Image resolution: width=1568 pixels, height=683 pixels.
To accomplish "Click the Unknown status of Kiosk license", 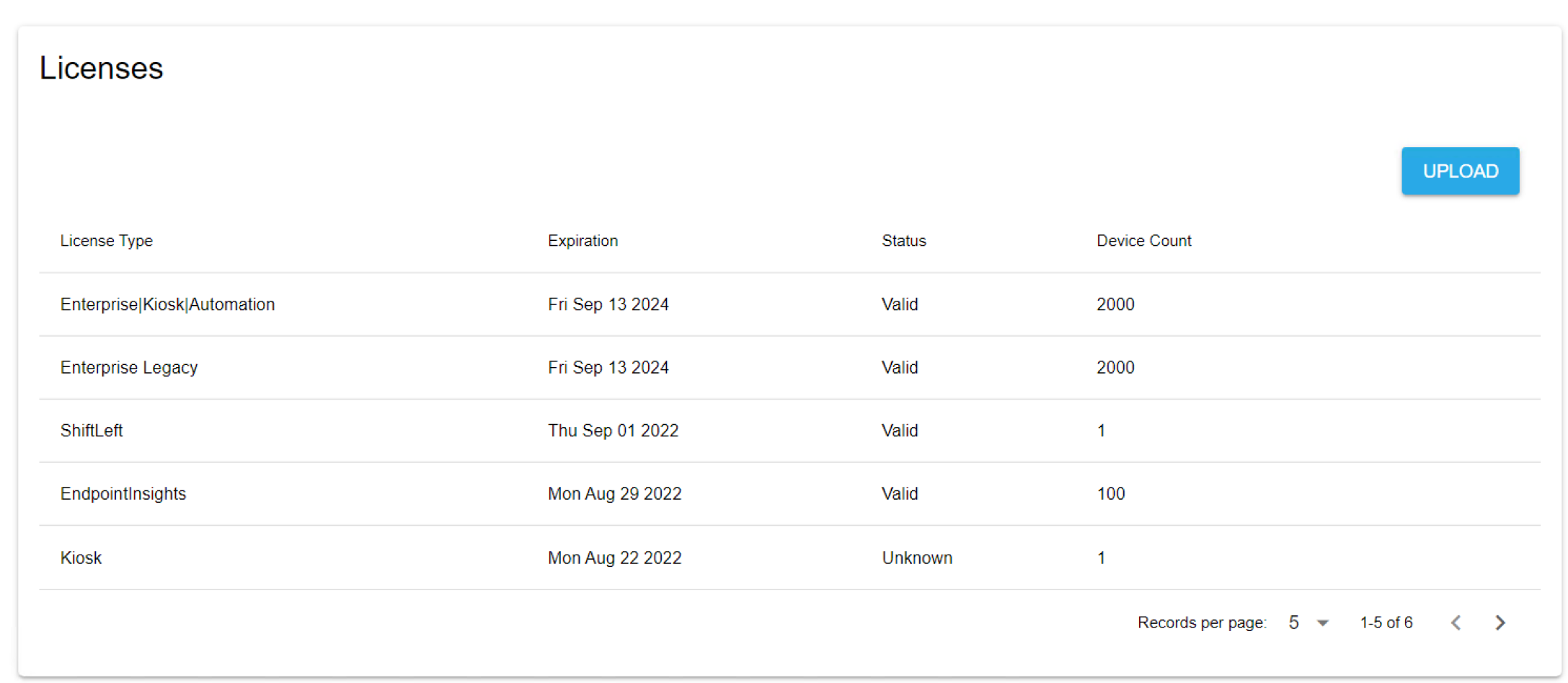I will click(917, 558).
